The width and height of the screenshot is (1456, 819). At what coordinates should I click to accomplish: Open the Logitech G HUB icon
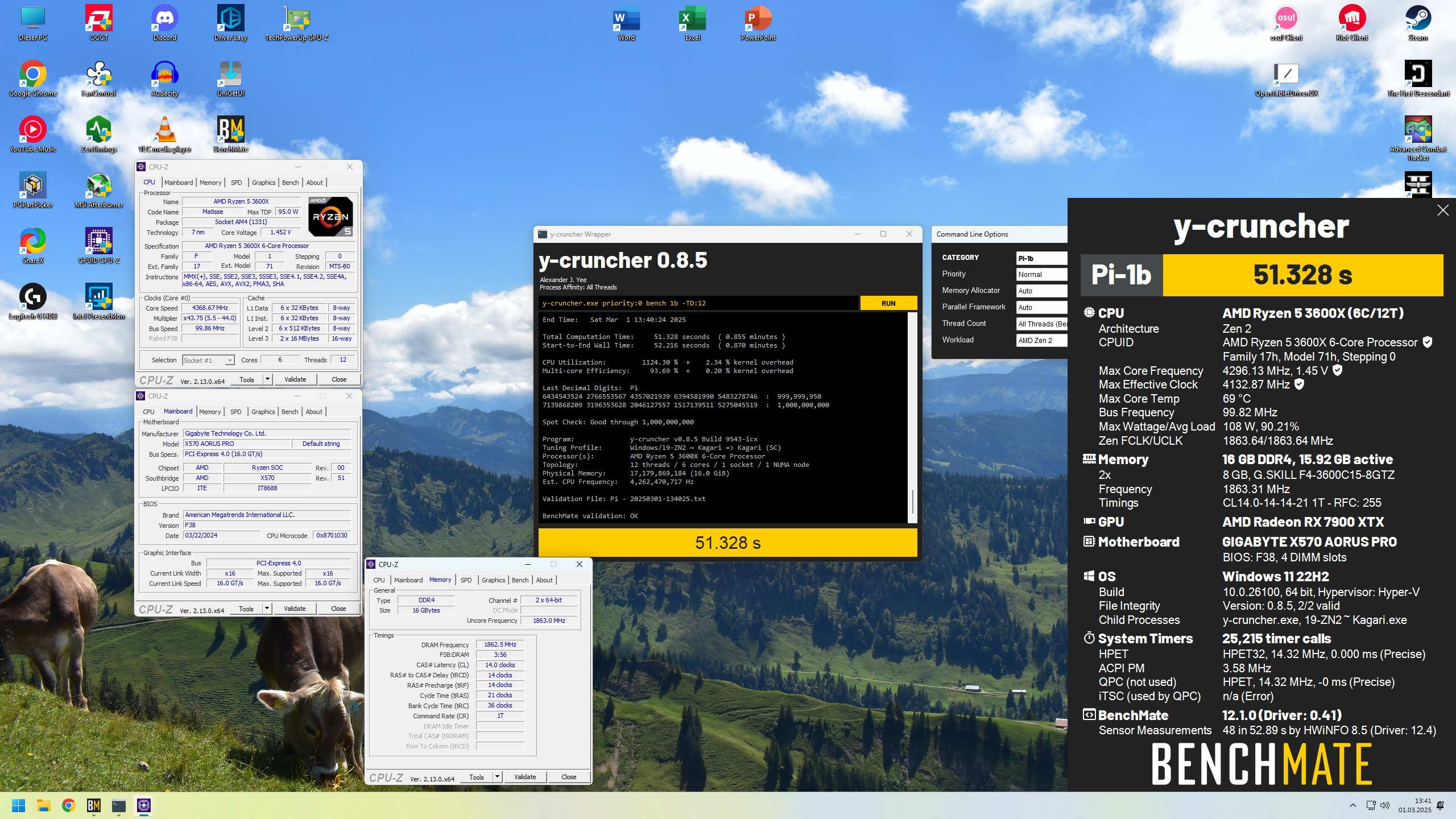click(33, 301)
